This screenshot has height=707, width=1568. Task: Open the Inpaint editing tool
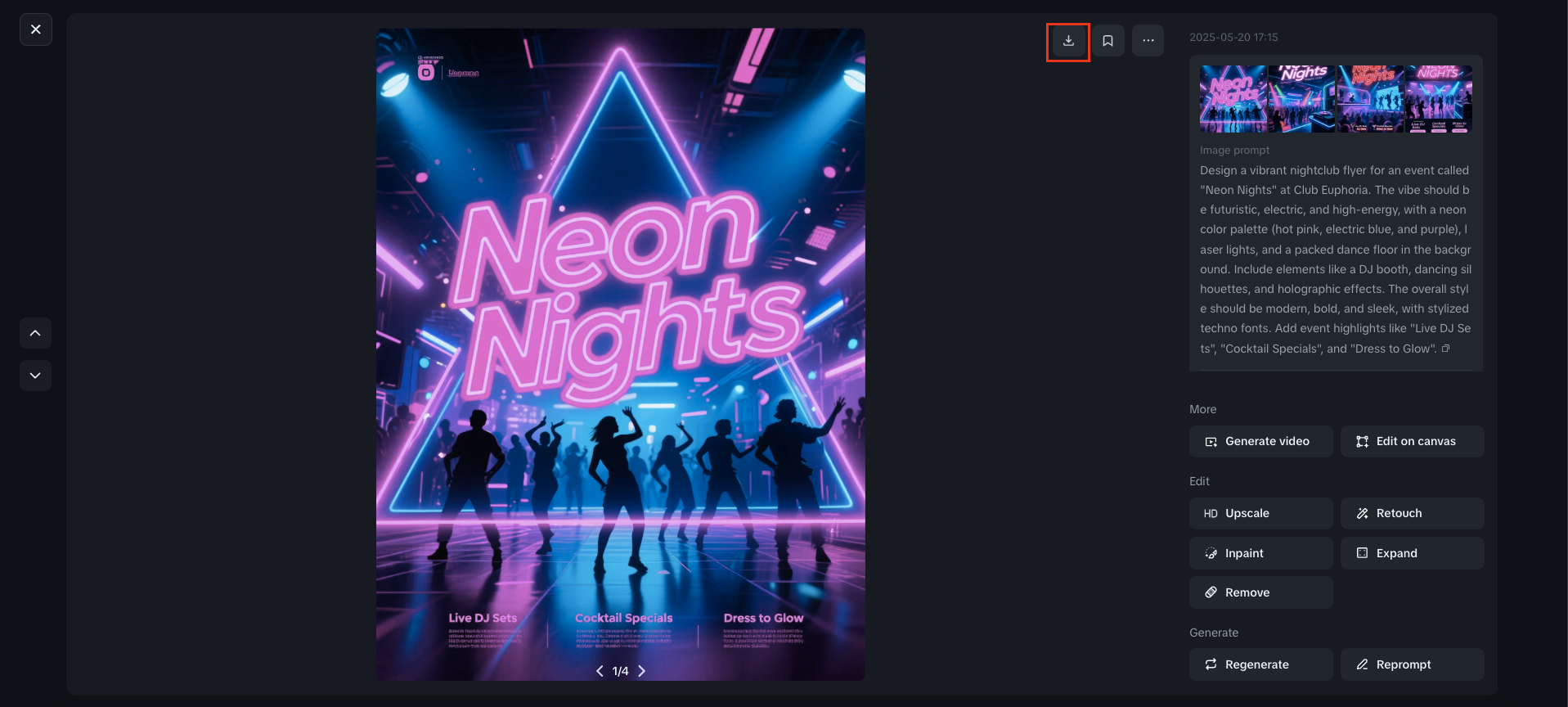pyautogui.click(x=1260, y=553)
